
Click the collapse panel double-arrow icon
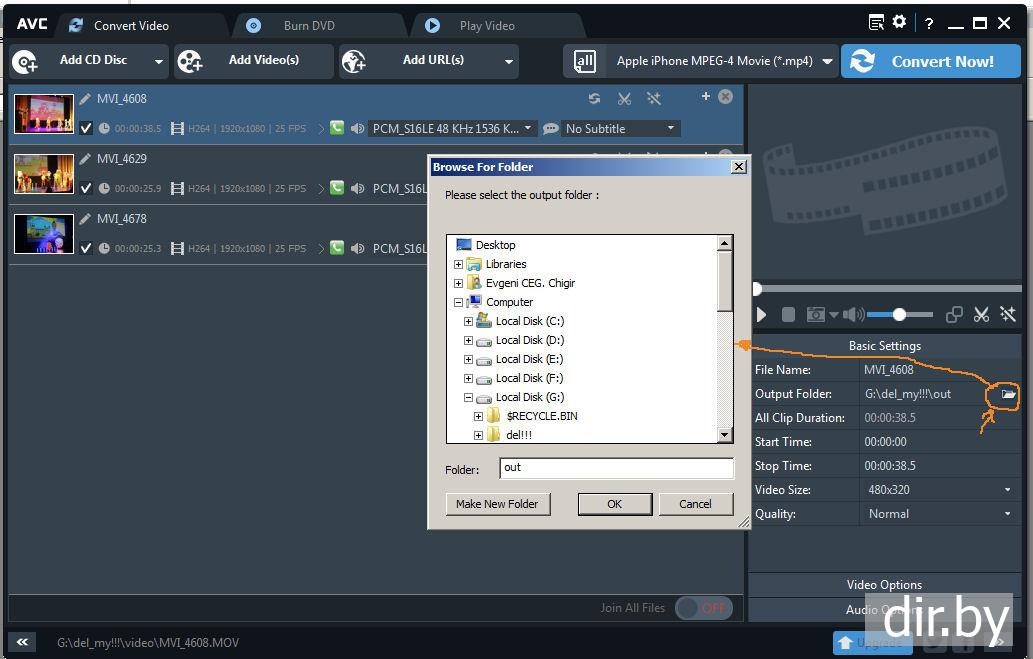22,642
